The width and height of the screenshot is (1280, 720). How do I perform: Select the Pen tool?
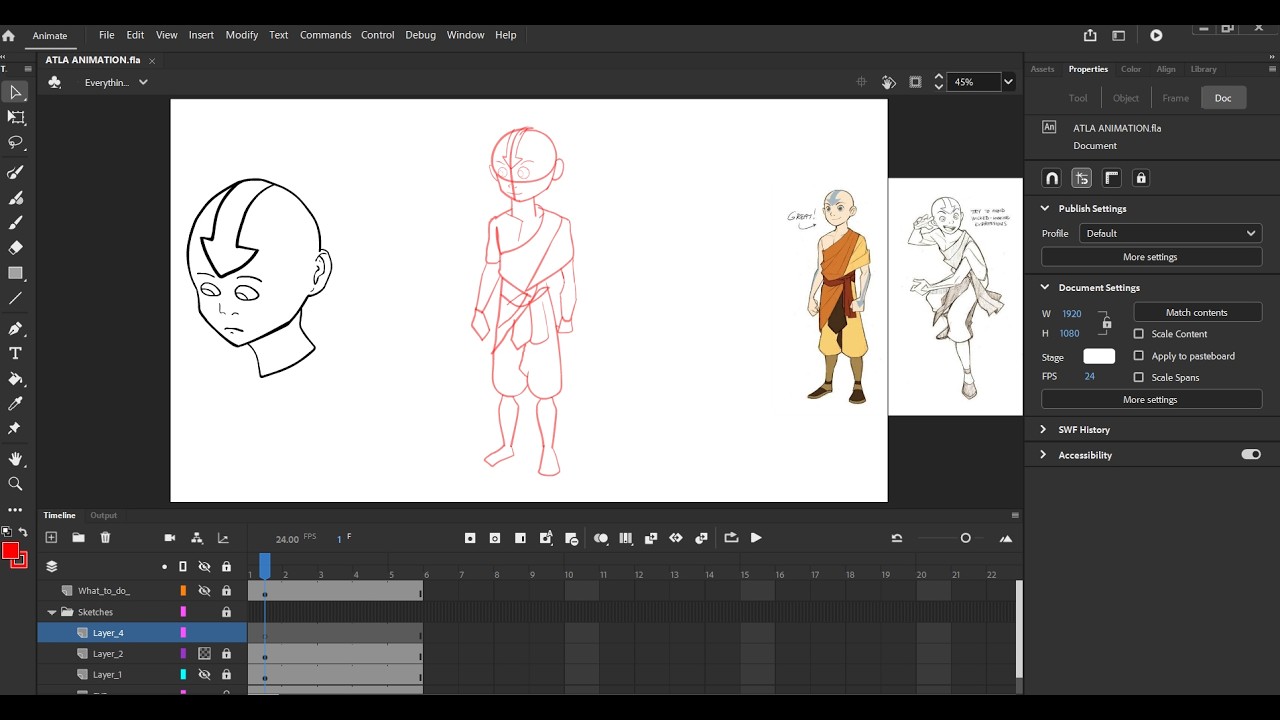click(x=15, y=328)
